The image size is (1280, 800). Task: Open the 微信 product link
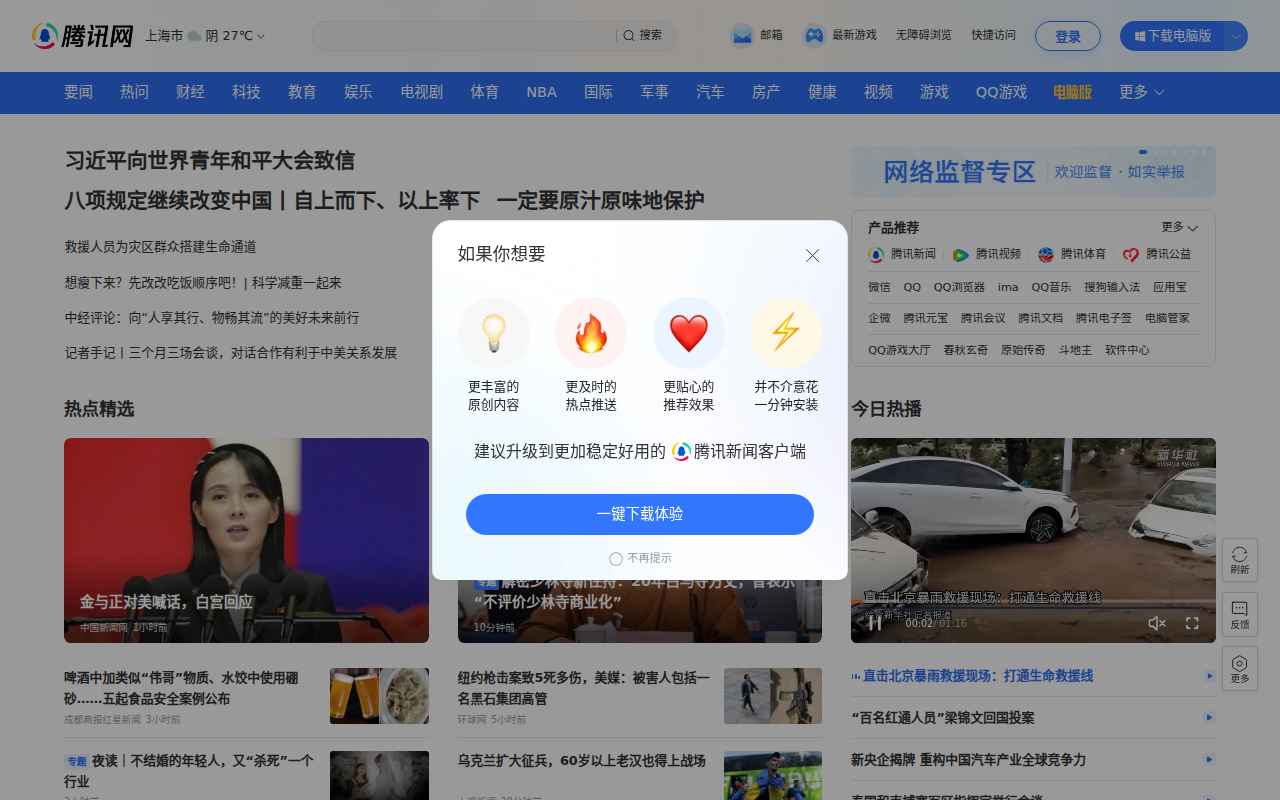879,287
